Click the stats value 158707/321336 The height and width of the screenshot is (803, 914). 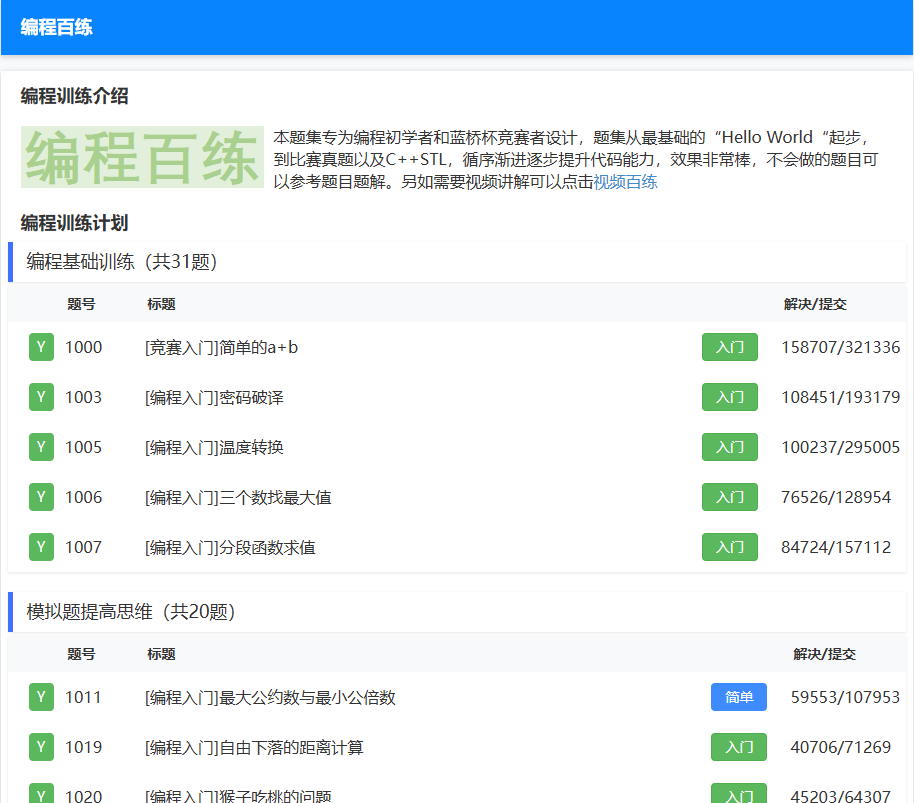click(841, 348)
